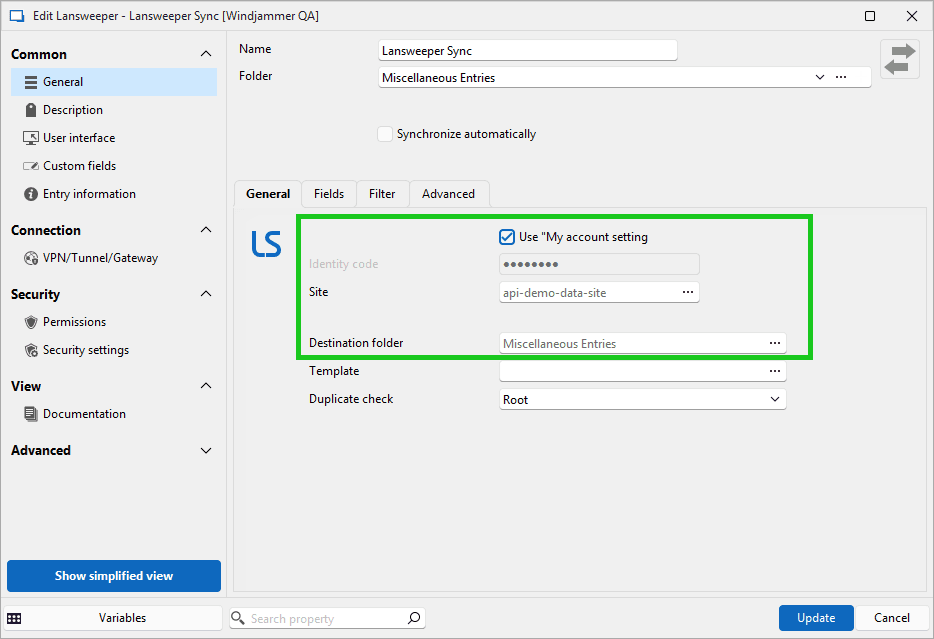
Task: Open Documentation under View
Action: coord(85,413)
